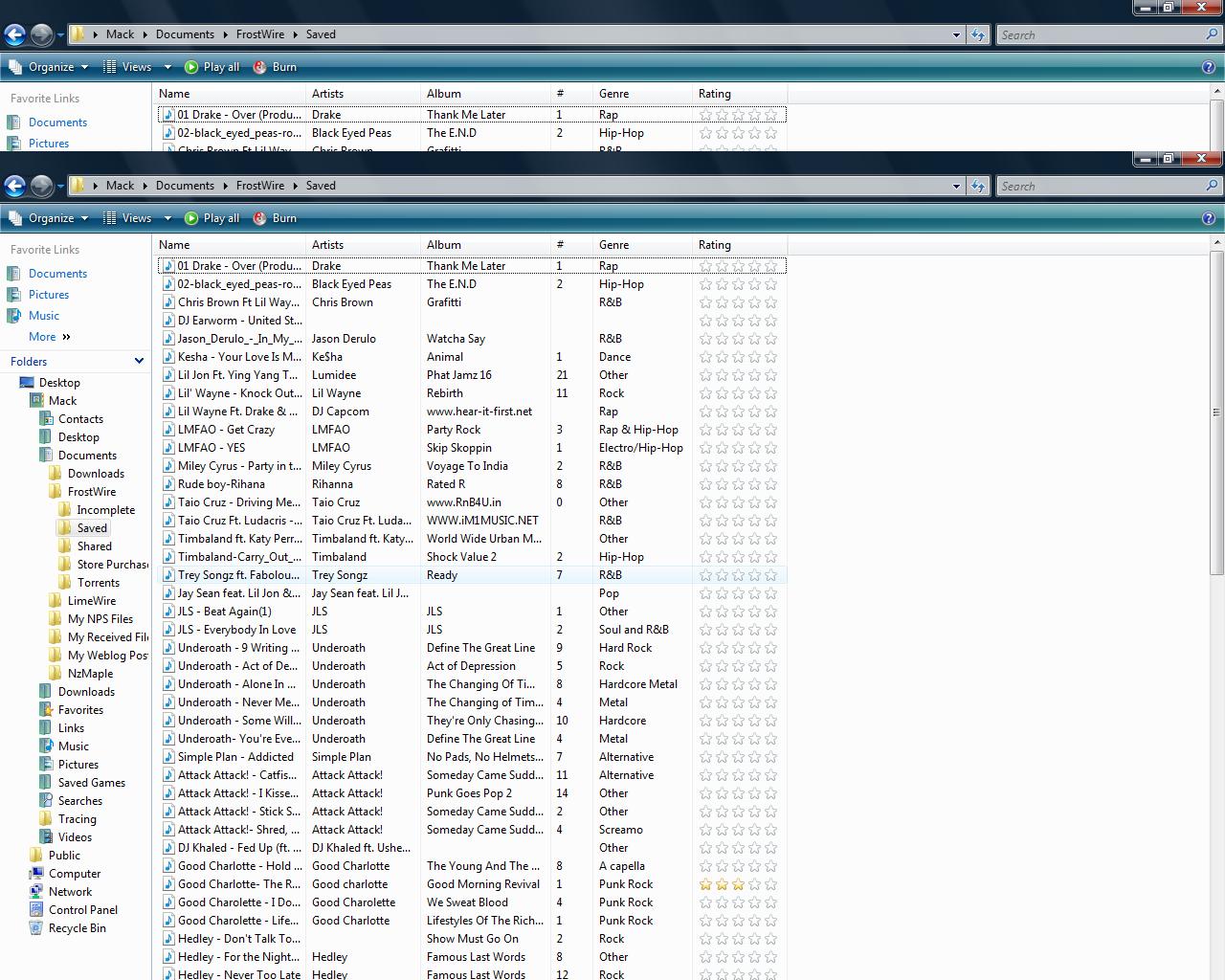This screenshot has height=980, width=1225.
Task: Open Control Panel from the folder tree
Action: coord(82,910)
